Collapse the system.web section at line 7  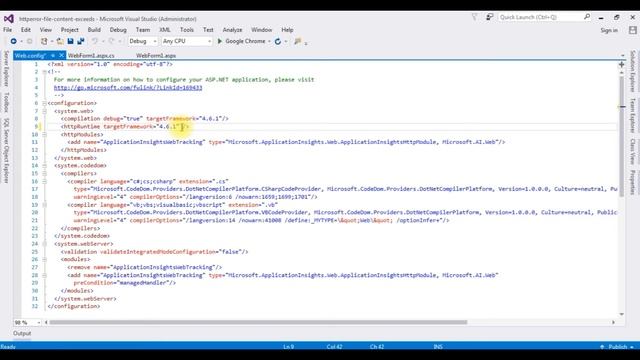point(44,111)
